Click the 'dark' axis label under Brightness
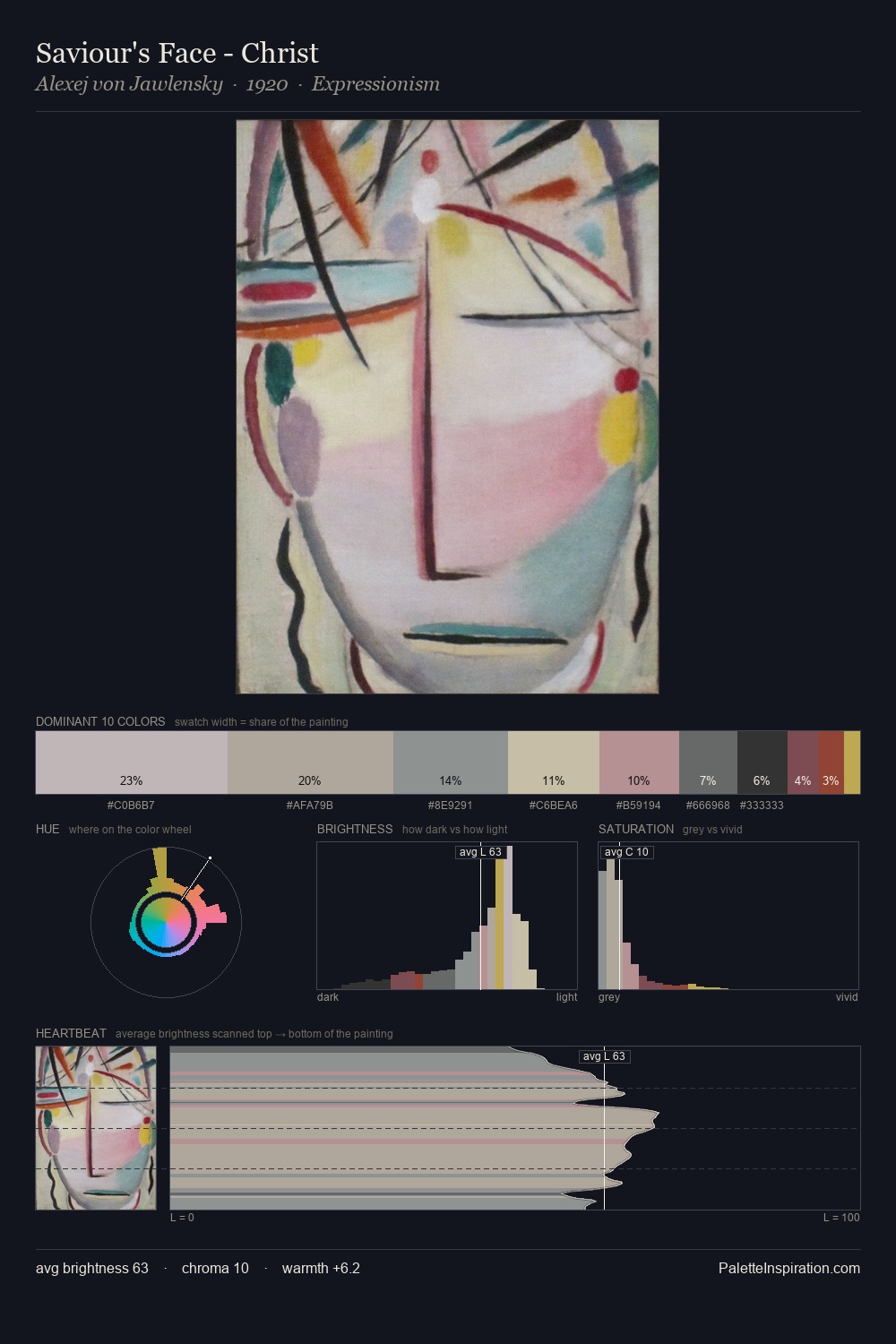This screenshot has height=1344, width=896. click(x=328, y=996)
